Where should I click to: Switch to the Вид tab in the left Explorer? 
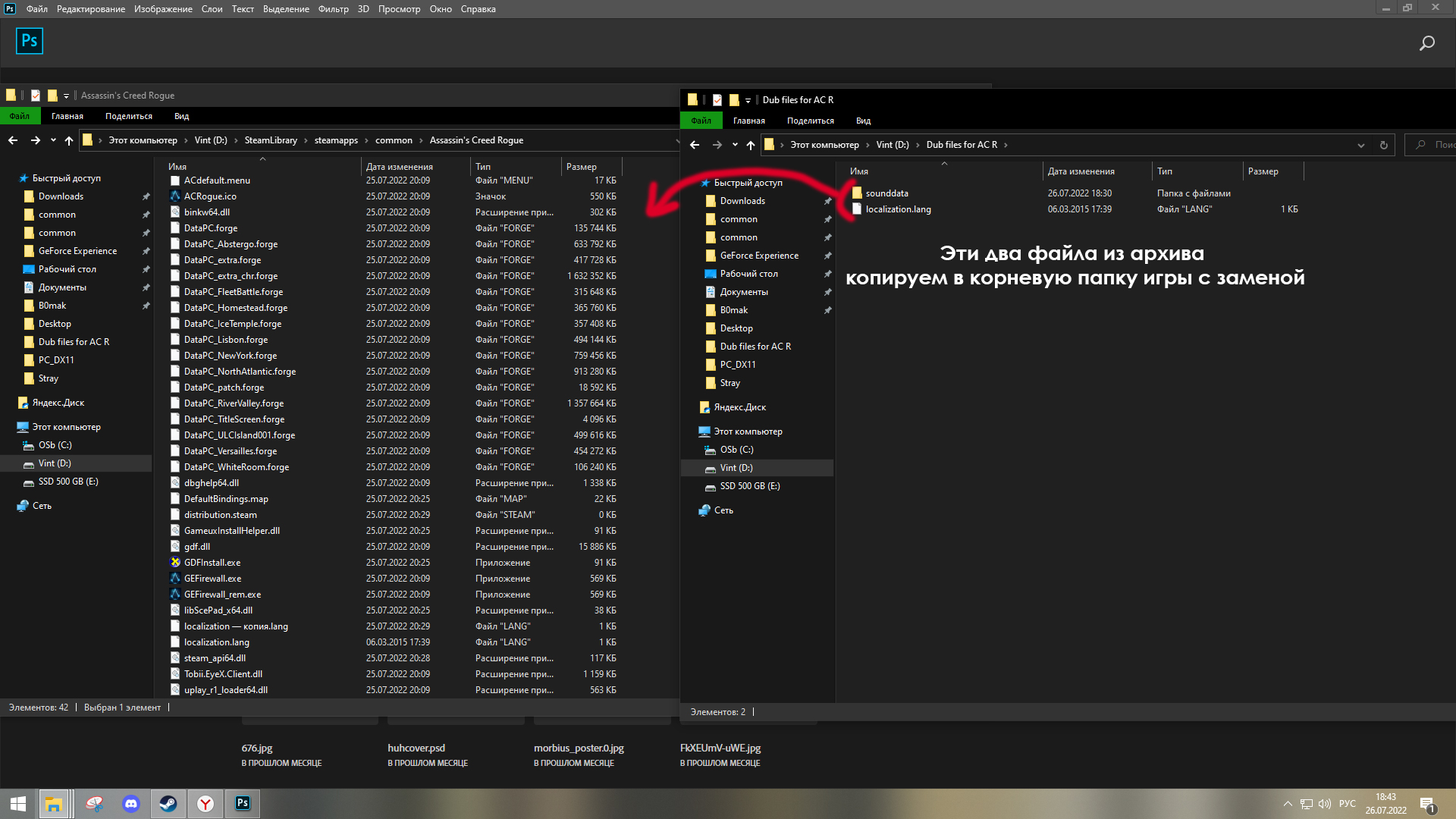pyautogui.click(x=181, y=116)
